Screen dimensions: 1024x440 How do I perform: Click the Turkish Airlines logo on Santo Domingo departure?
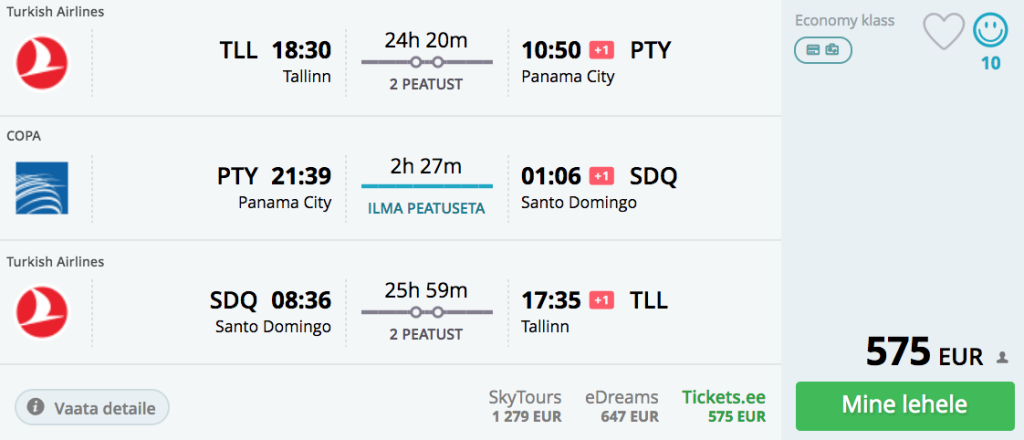pyautogui.click(x=41, y=312)
